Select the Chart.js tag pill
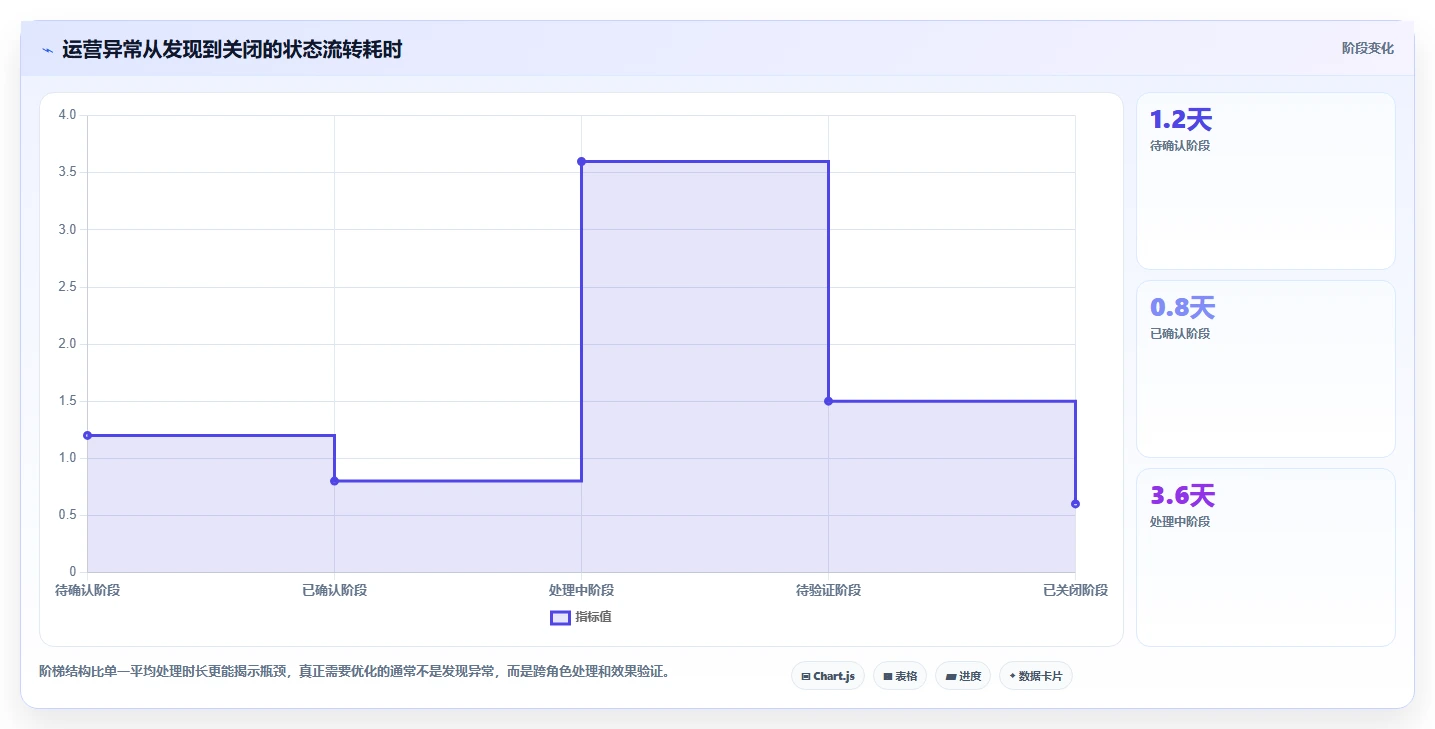 pos(828,676)
